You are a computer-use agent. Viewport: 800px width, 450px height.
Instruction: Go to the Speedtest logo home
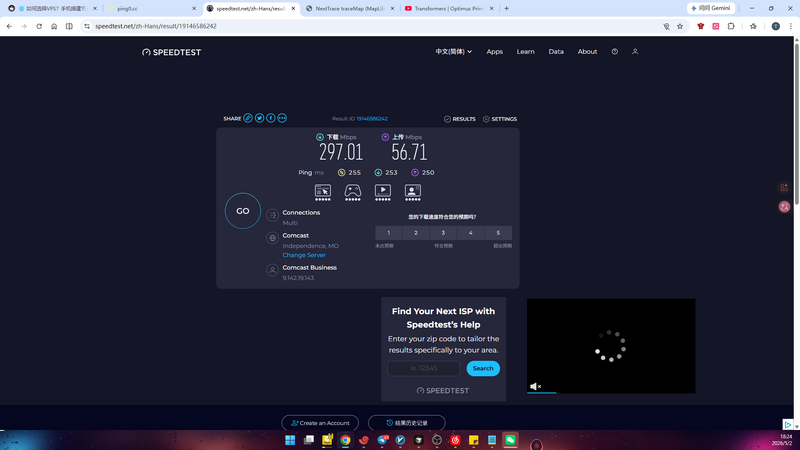171,52
